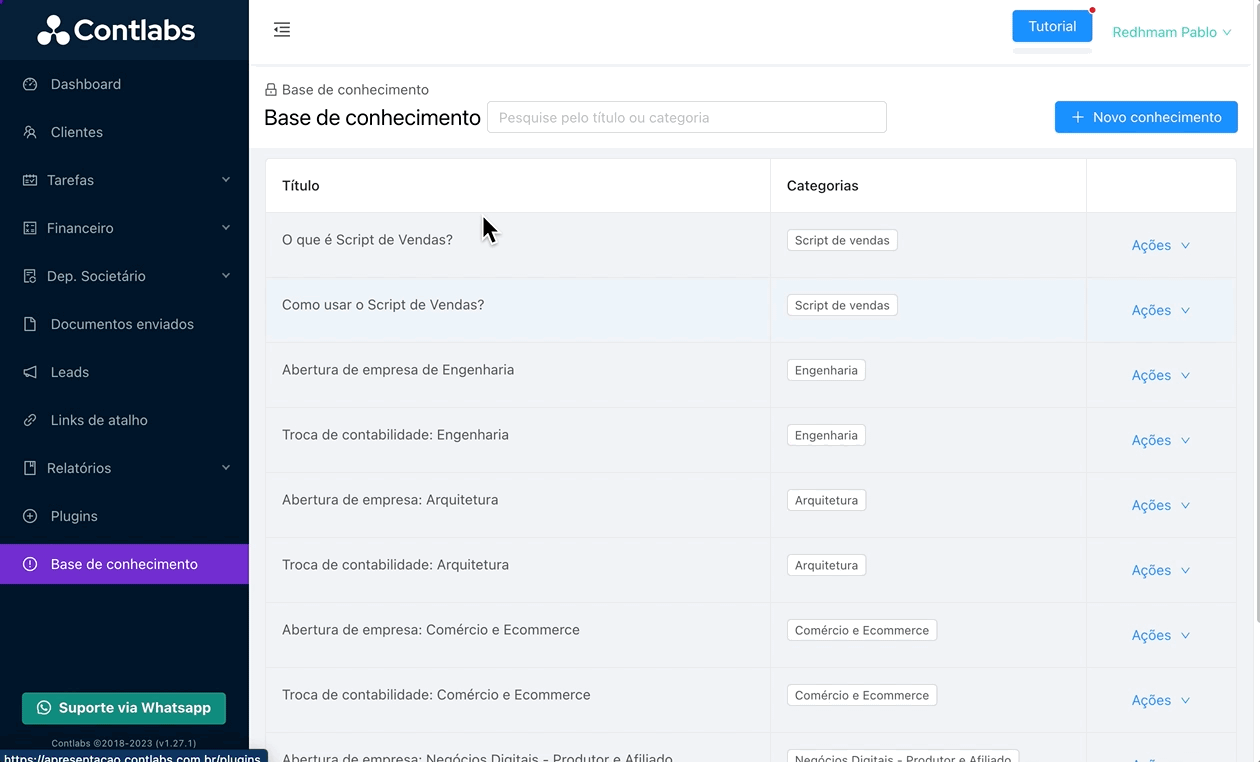Click the Documentos enviados file icon
This screenshot has height=762, width=1260.
point(30,325)
